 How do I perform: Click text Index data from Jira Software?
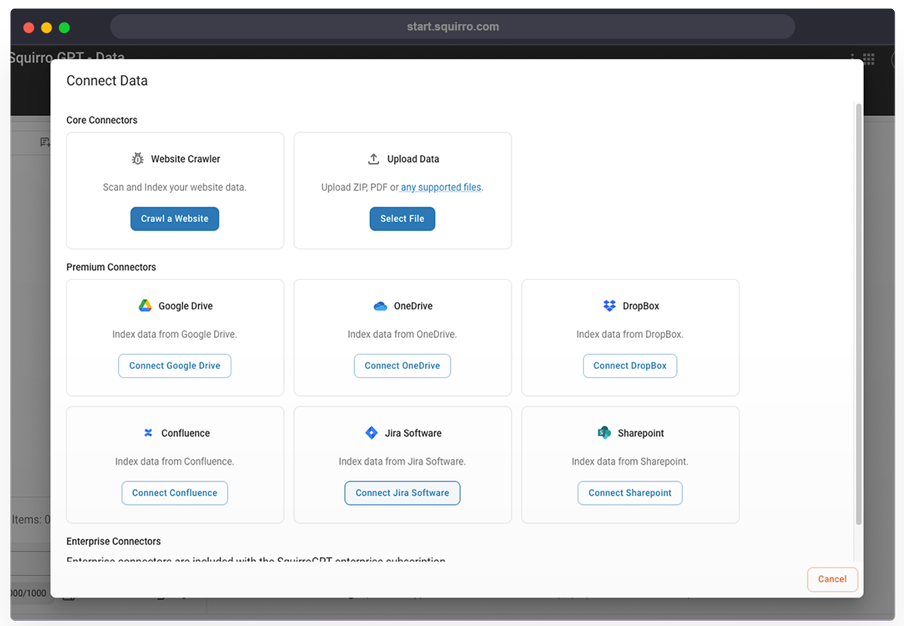(x=402, y=462)
